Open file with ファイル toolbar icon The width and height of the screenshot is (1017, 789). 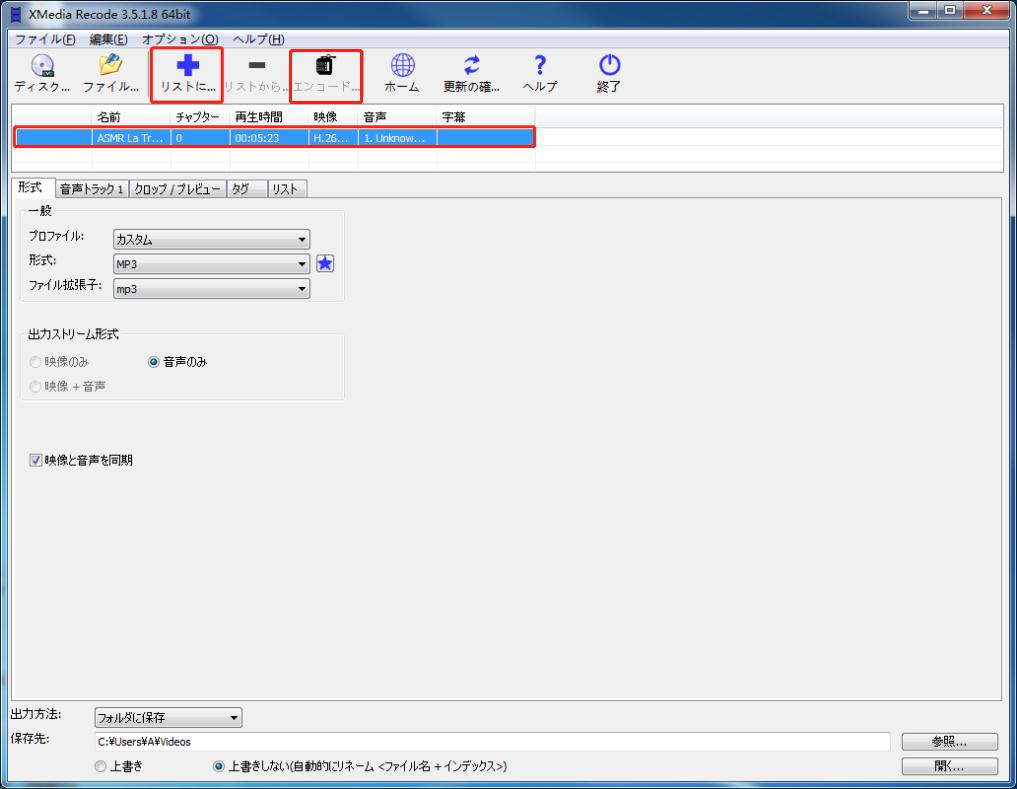(111, 73)
